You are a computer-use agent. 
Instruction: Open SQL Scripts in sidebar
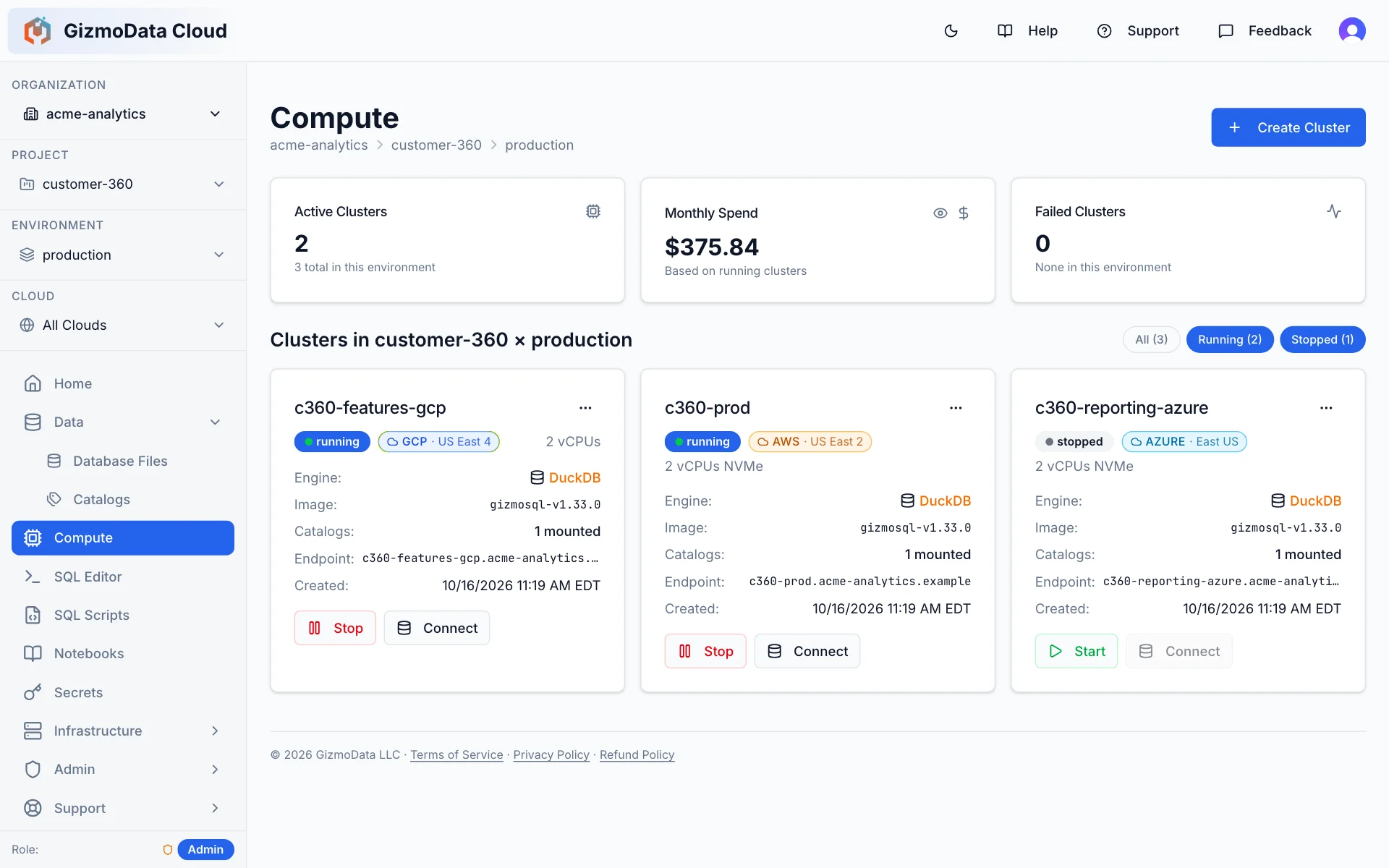click(122, 615)
